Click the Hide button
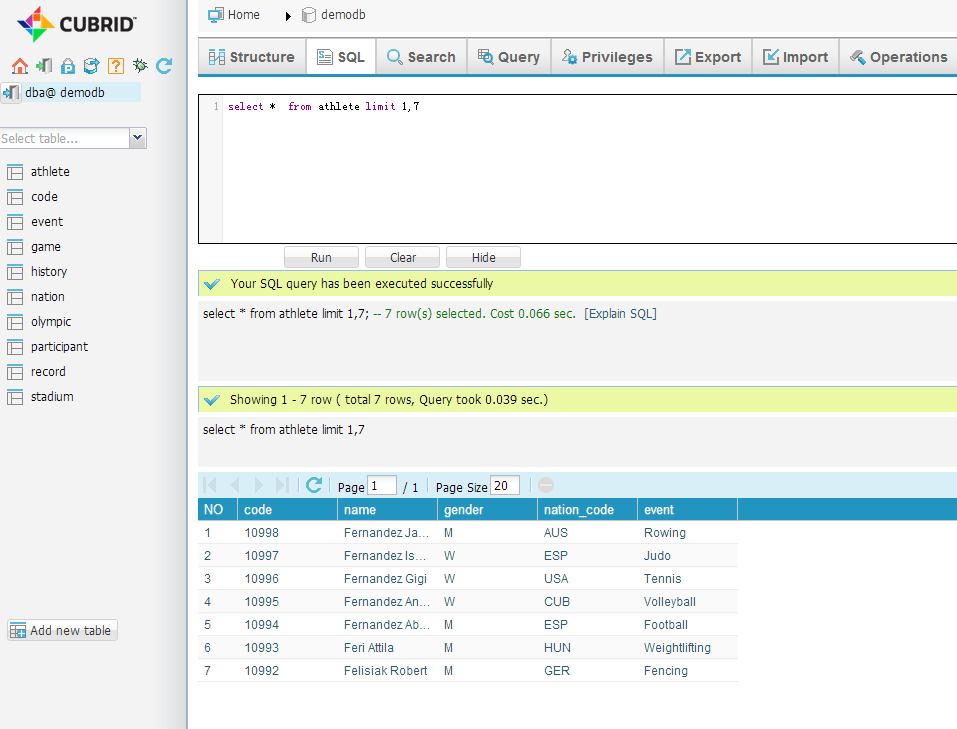This screenshot has width=957, height=729. click(x=483, y=258)
